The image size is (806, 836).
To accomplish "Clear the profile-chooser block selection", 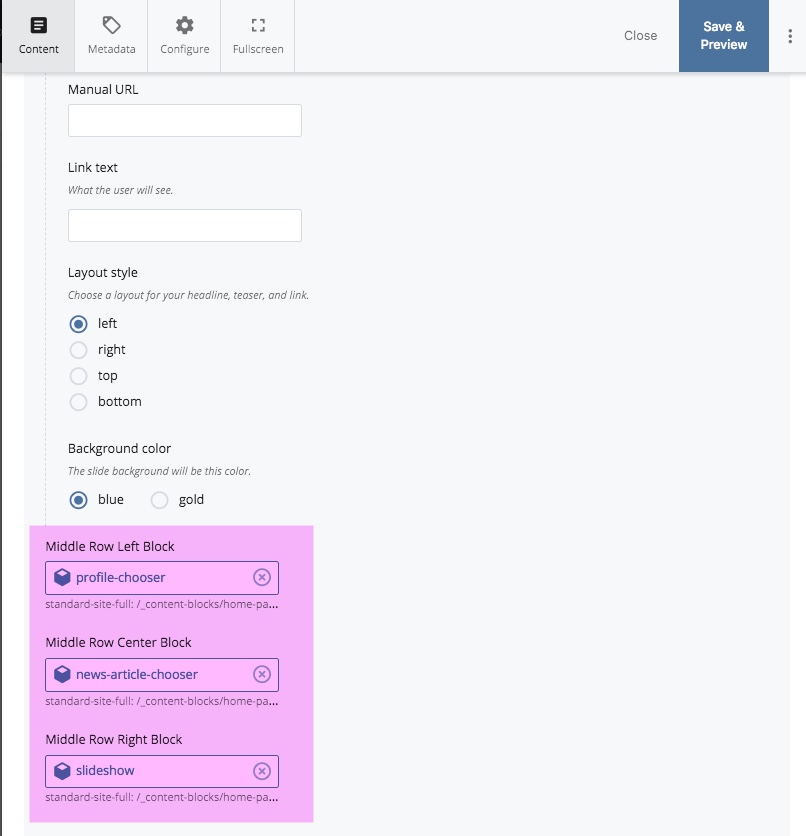I will tap(262, 577).
